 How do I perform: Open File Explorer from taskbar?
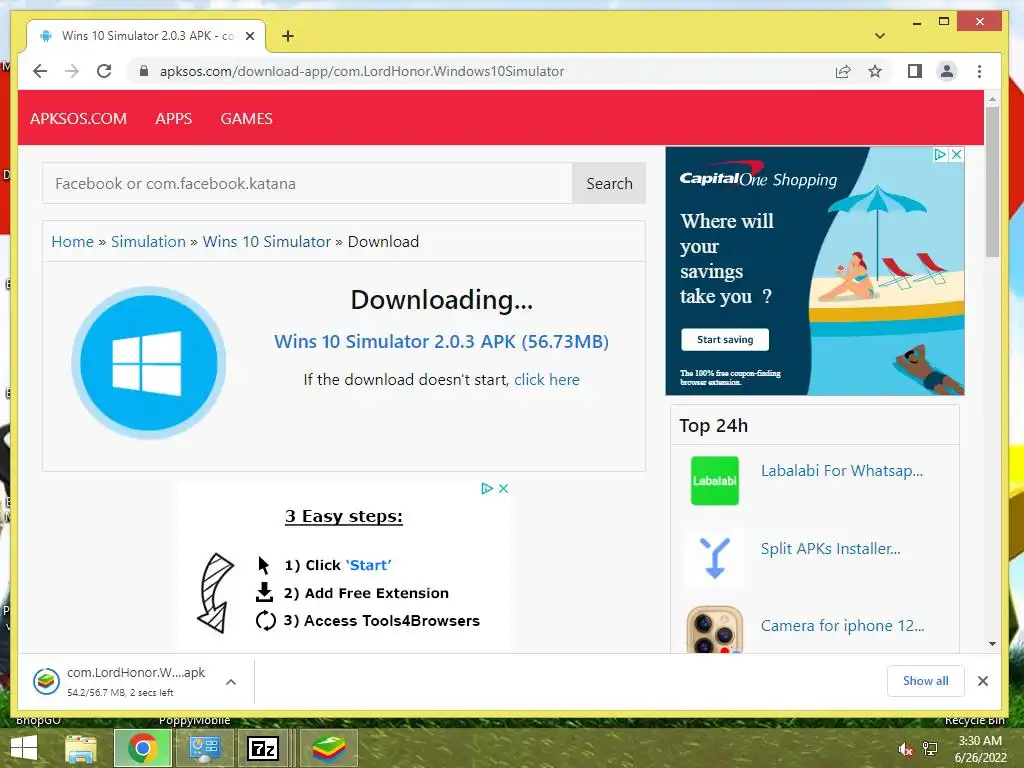(x=80, y=748)
